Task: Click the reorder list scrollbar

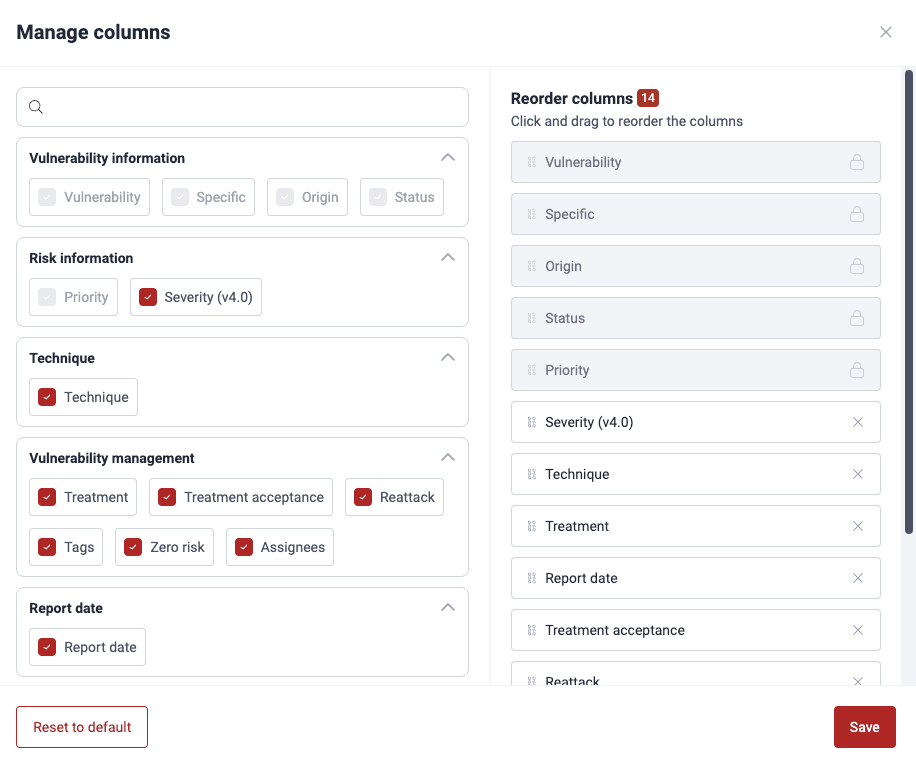Action: [909, 300]
